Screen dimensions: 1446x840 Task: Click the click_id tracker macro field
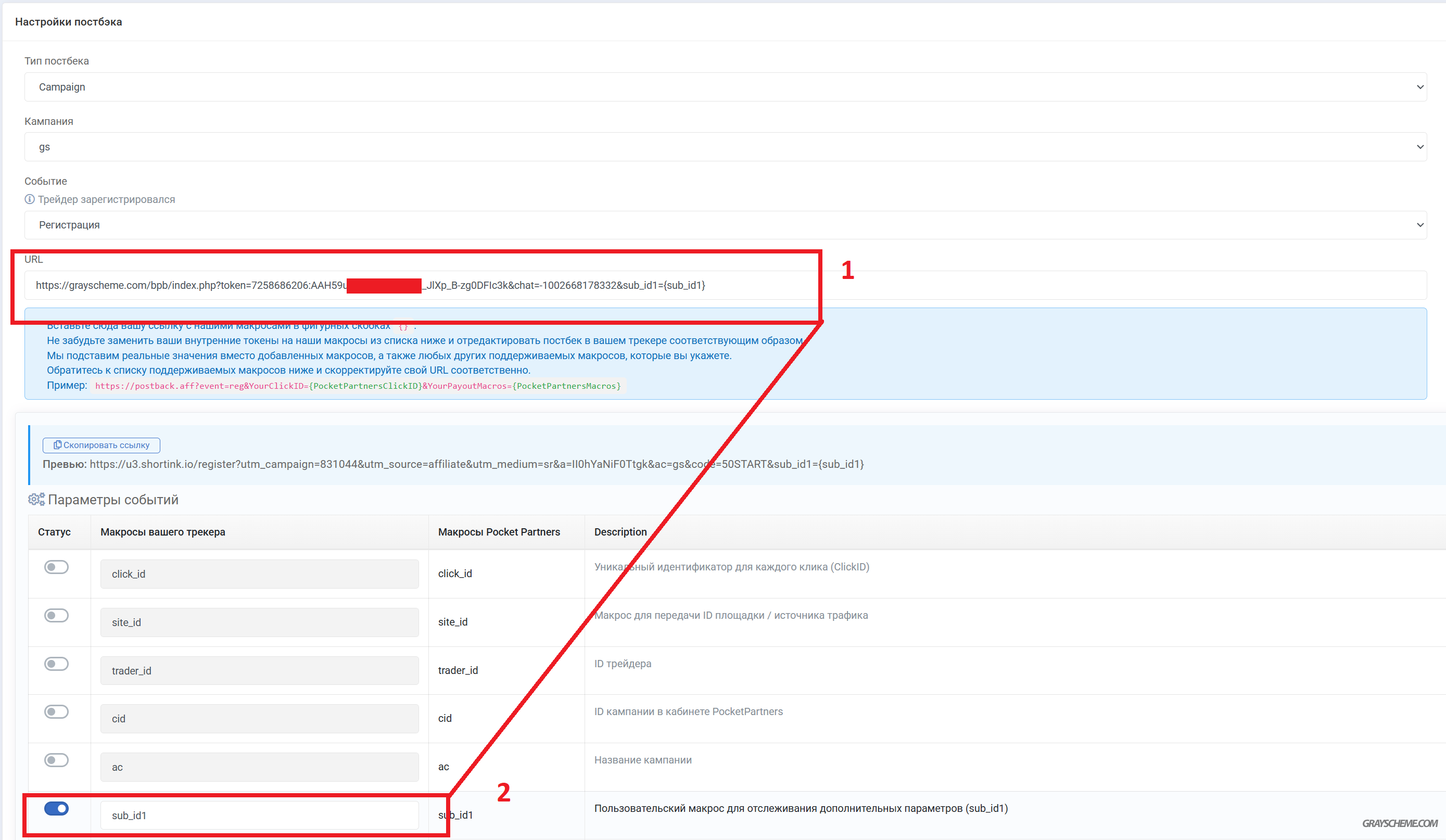pos(259,574)
